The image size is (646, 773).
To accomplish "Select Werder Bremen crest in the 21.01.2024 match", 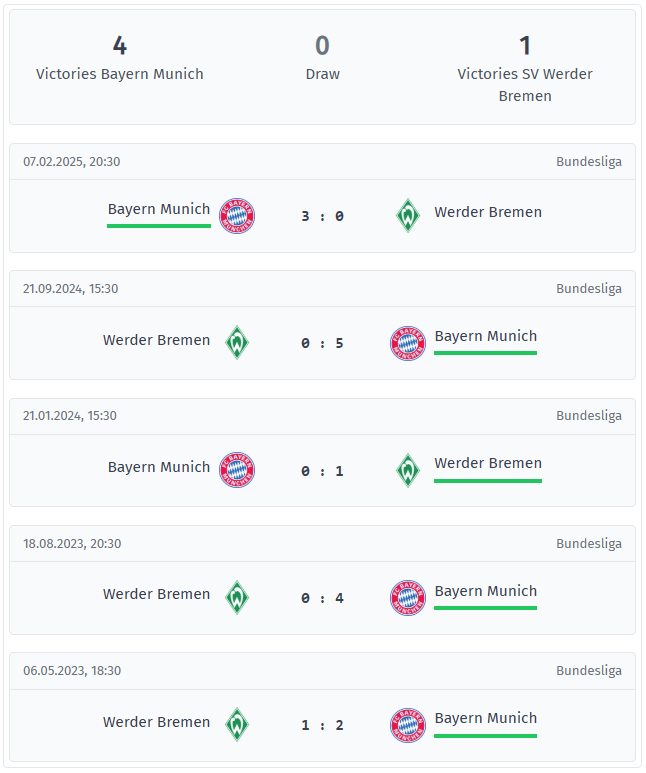I will (x=408, y=470).
